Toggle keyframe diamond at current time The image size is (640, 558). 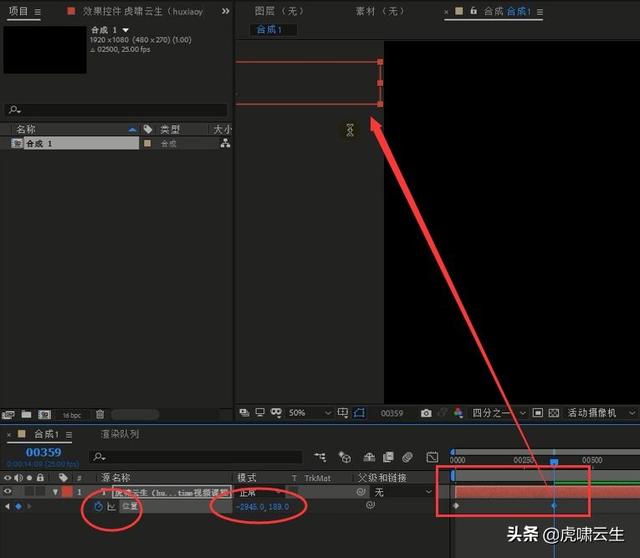point(18,506)
